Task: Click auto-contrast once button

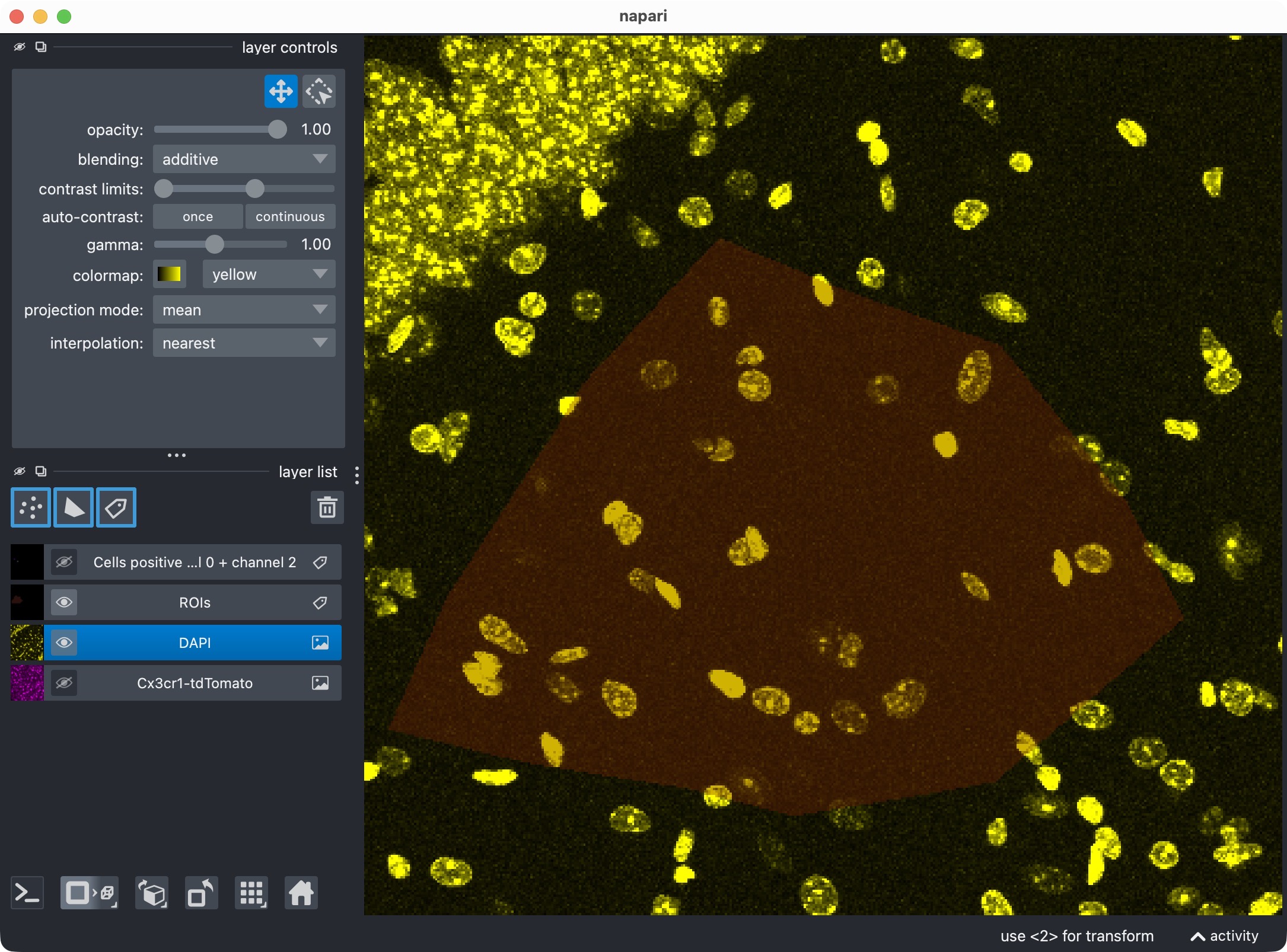Action: coord(198,217)
